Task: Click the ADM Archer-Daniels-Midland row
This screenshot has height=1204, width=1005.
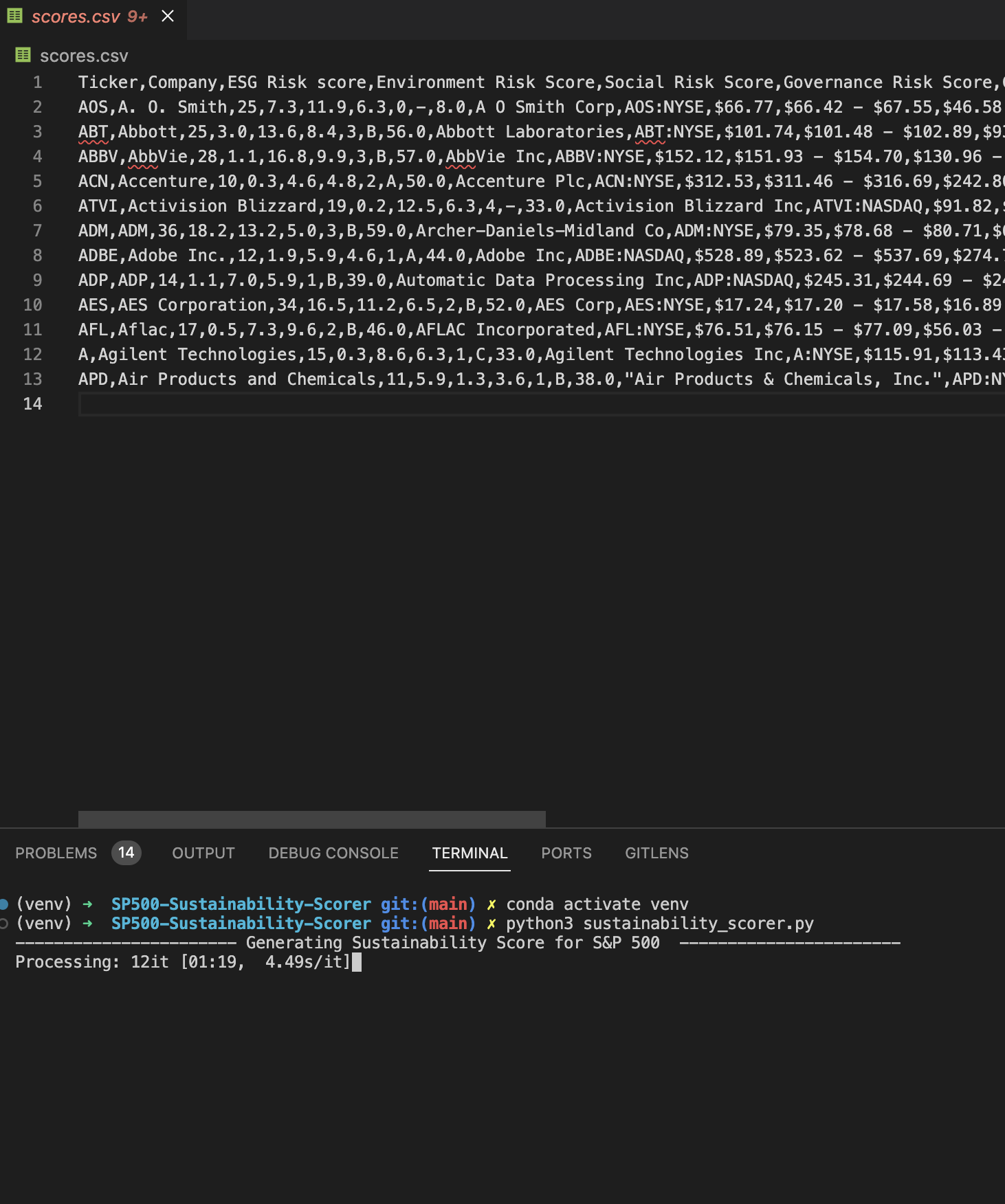Action: pyautogui.click(x=542, y=231)
